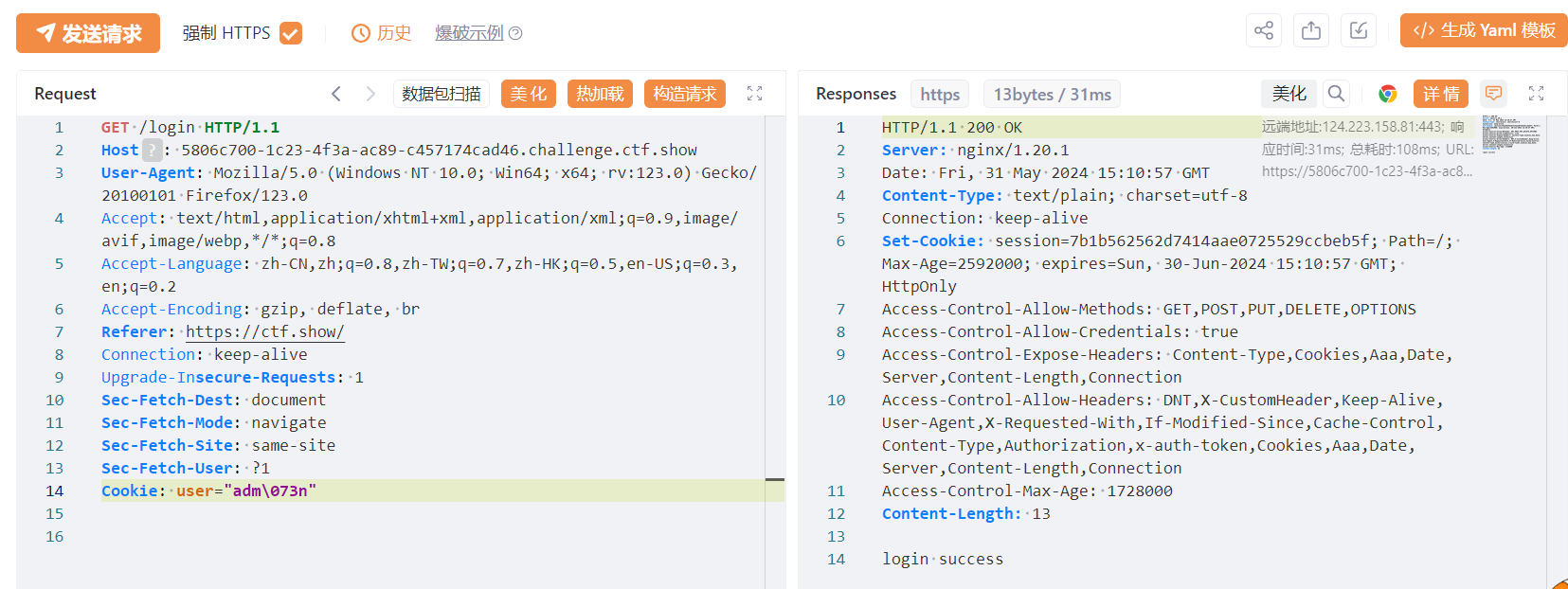Screen dimensions: 1568x589
Task: Go to next request arrow
Action: click(370, 94)
